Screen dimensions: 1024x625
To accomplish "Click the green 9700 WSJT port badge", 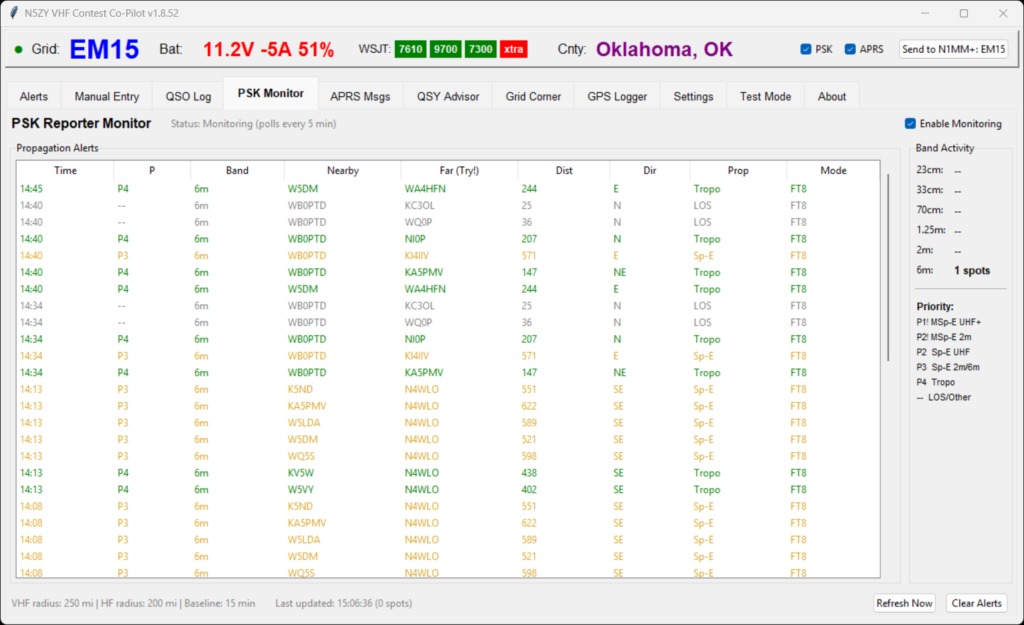I will 445,49.
